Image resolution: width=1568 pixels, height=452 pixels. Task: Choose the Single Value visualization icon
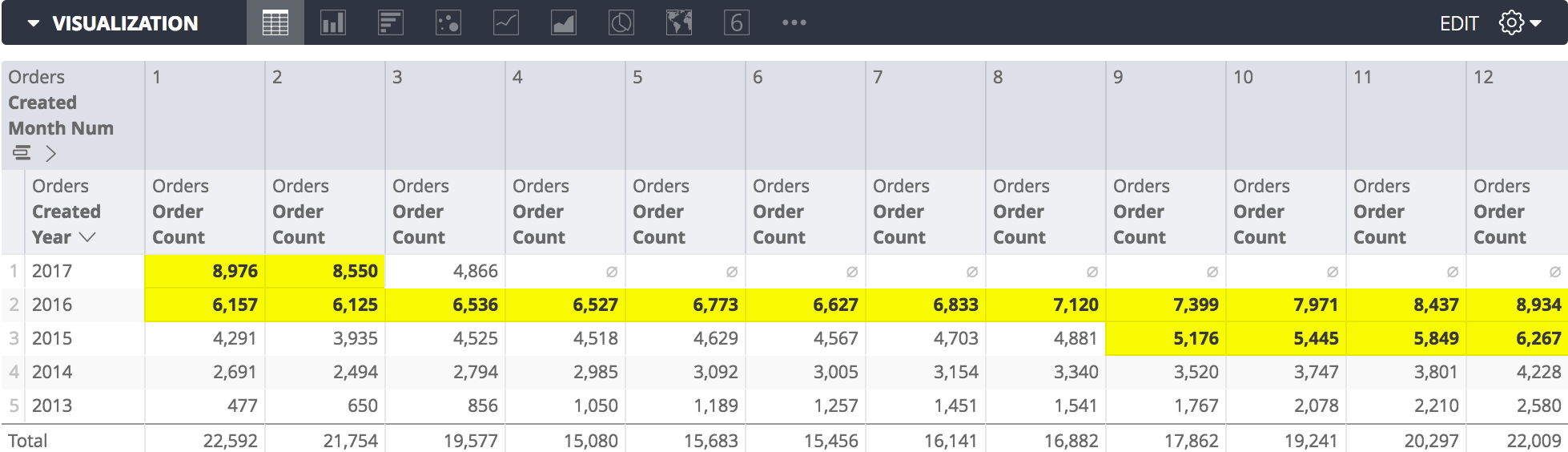pyautogui.click(x=736, y=22)
